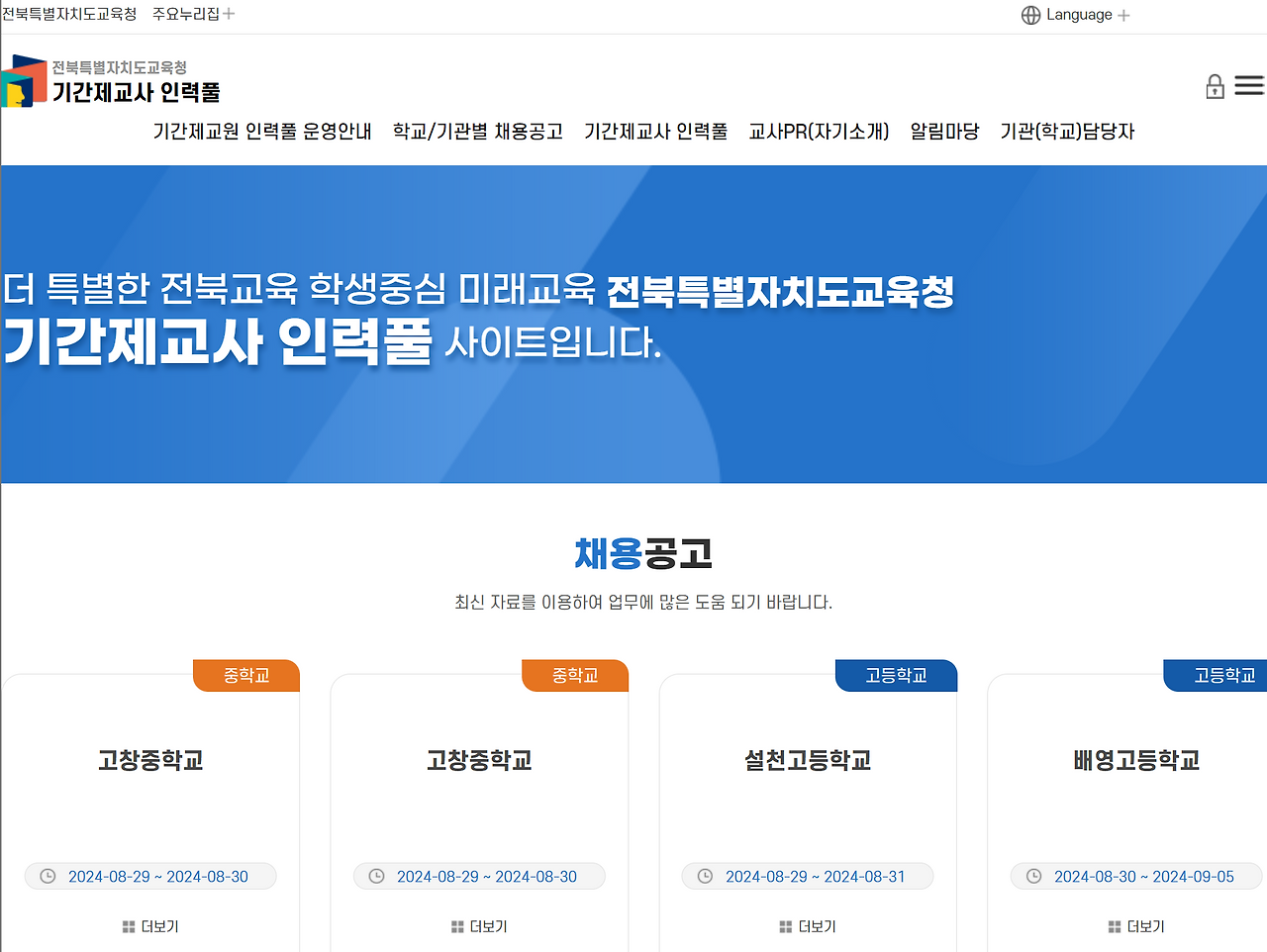Click the 전북특별자치도교육청 link at top left

coord(69,13)
